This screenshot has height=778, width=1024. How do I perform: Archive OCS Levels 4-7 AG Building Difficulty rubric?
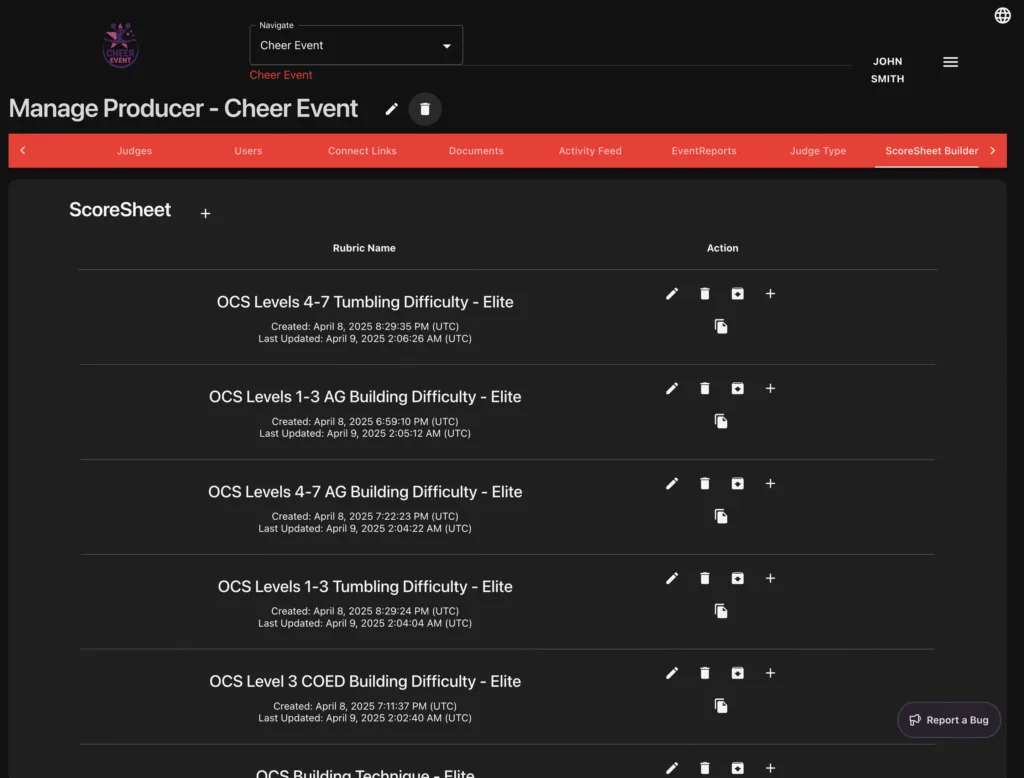pyautogui.click(x=737, y=483)
